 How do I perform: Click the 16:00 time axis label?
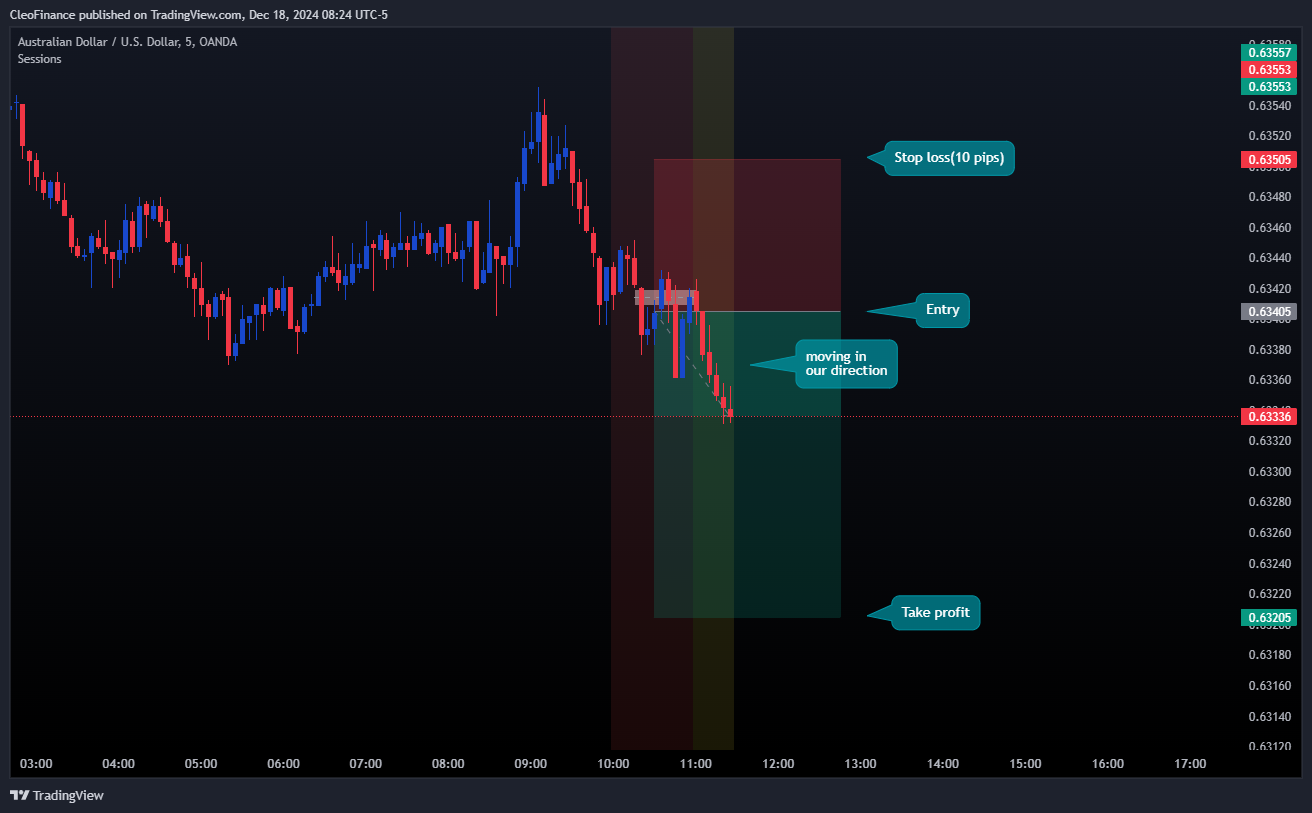[x=1107, y=764]
